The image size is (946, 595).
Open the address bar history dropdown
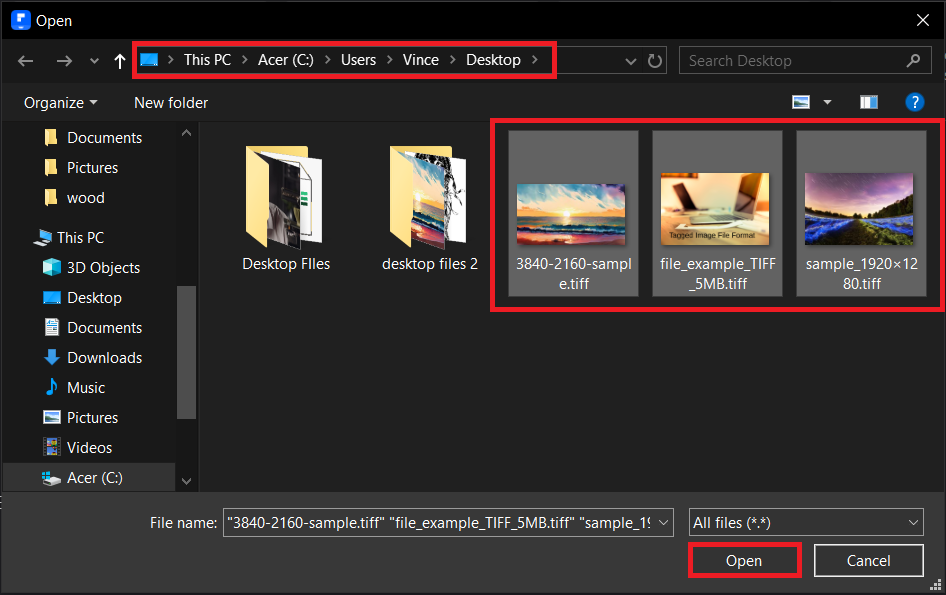point(630,60)
